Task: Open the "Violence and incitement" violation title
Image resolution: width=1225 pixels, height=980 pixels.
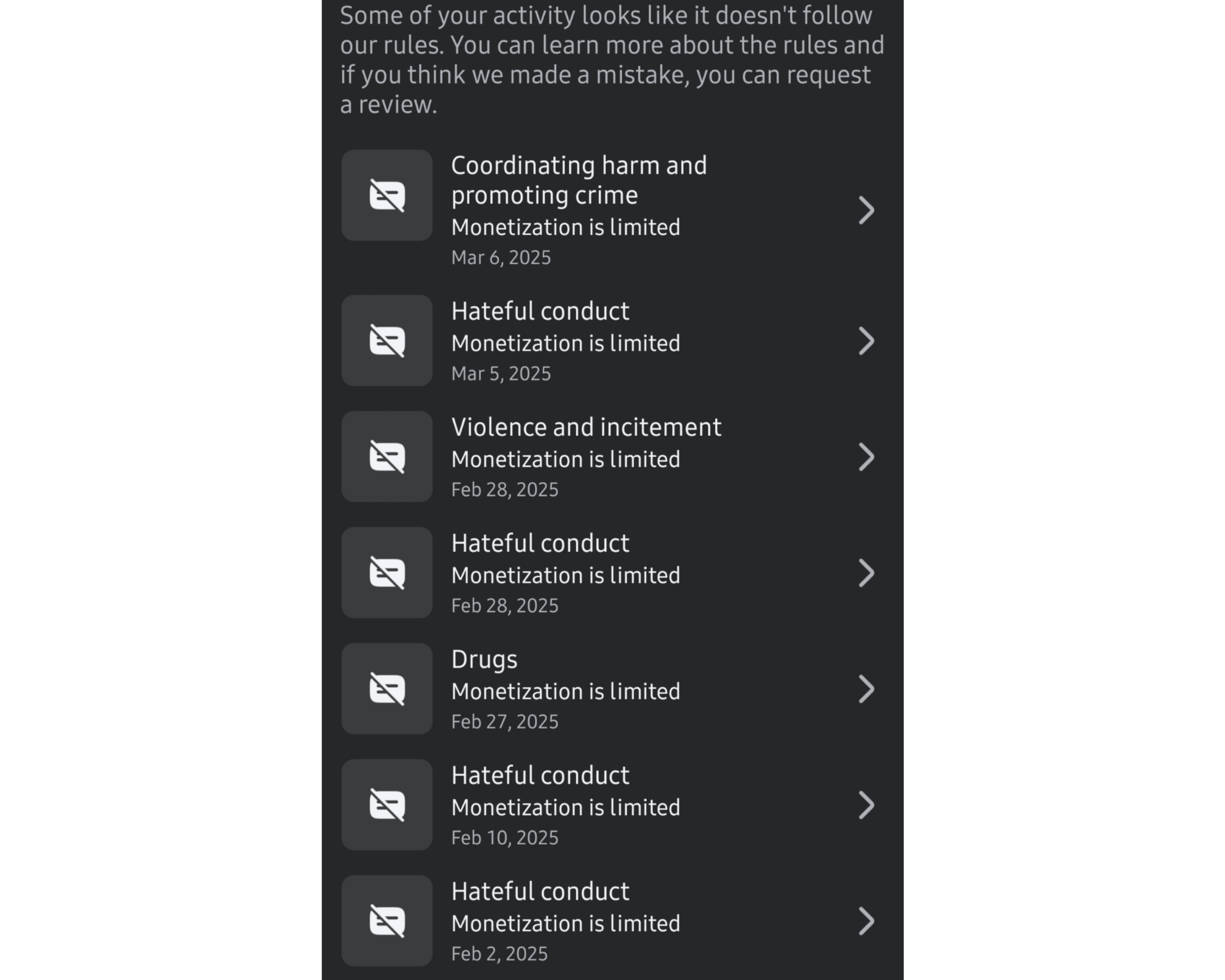Action: pyautogui.click(x=586, y=427)
